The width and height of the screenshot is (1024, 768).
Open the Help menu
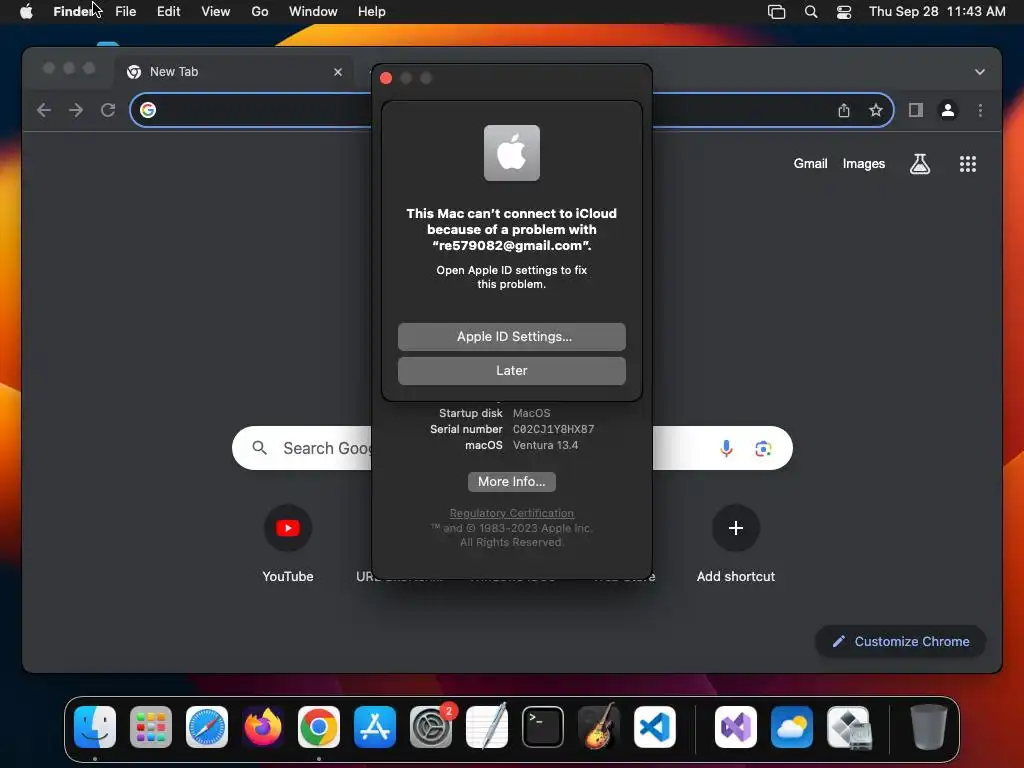(x=372, y=12)
